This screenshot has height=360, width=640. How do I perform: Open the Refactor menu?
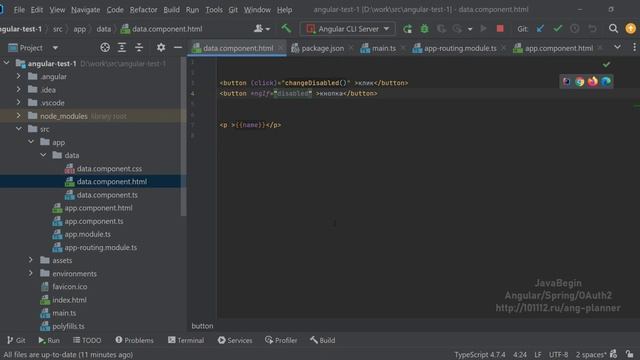point(143,9)
